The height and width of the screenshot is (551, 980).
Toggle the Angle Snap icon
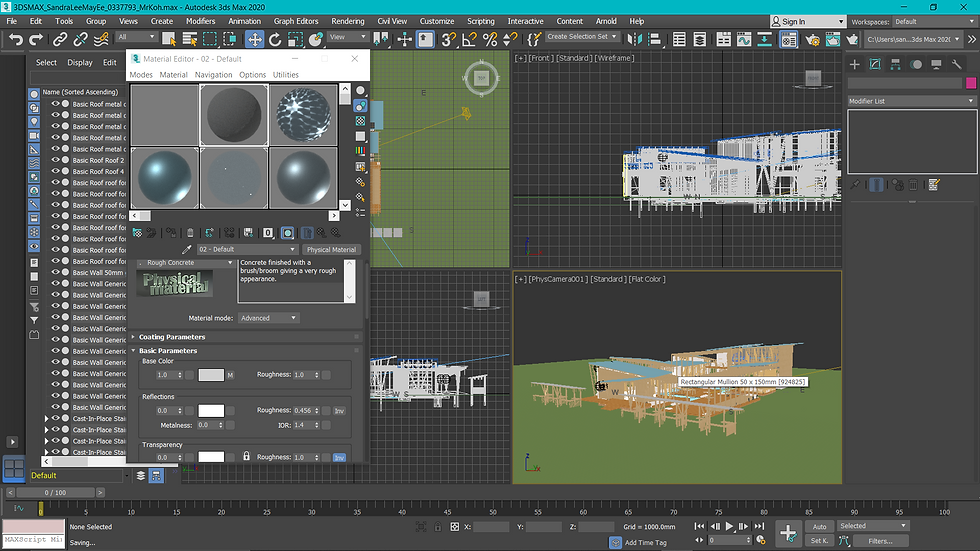pyautogui.click(x=469, y=39)
